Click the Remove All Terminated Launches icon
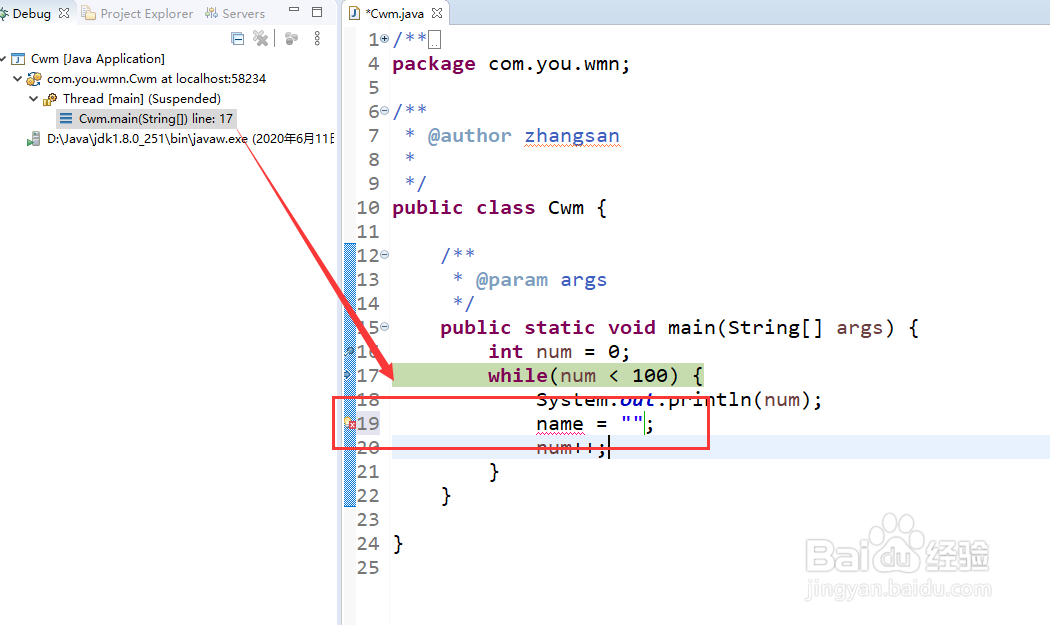 coord(260,39)
